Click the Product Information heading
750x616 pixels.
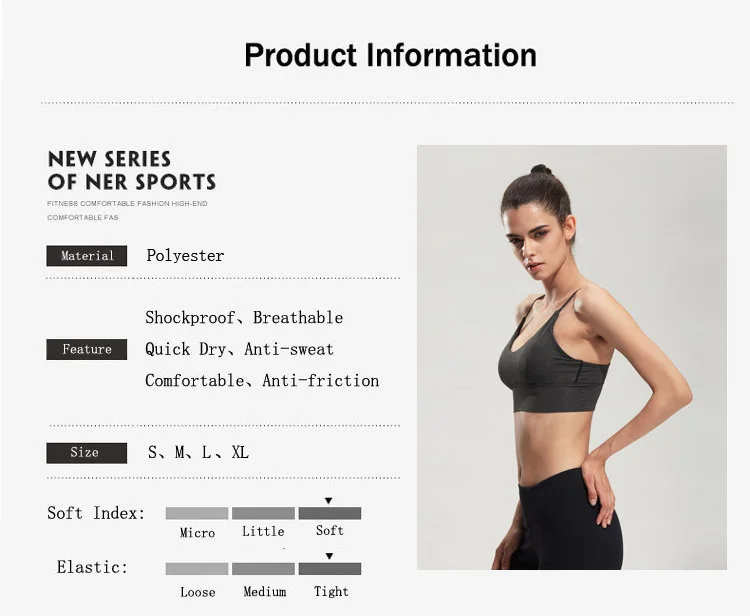coord(390,55)
